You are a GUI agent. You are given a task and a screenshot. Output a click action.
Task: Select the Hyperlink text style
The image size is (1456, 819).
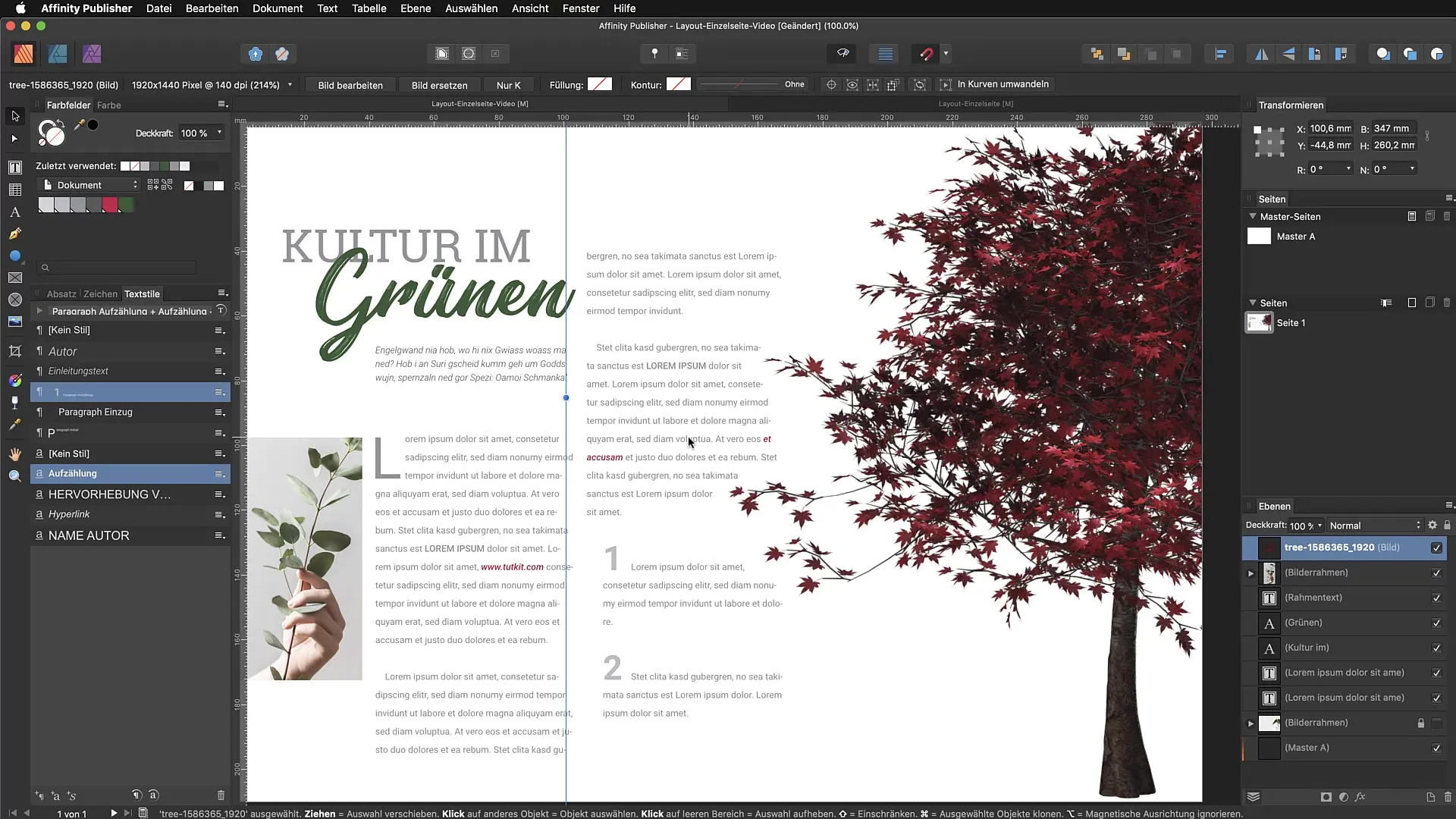tap(130, 515)
